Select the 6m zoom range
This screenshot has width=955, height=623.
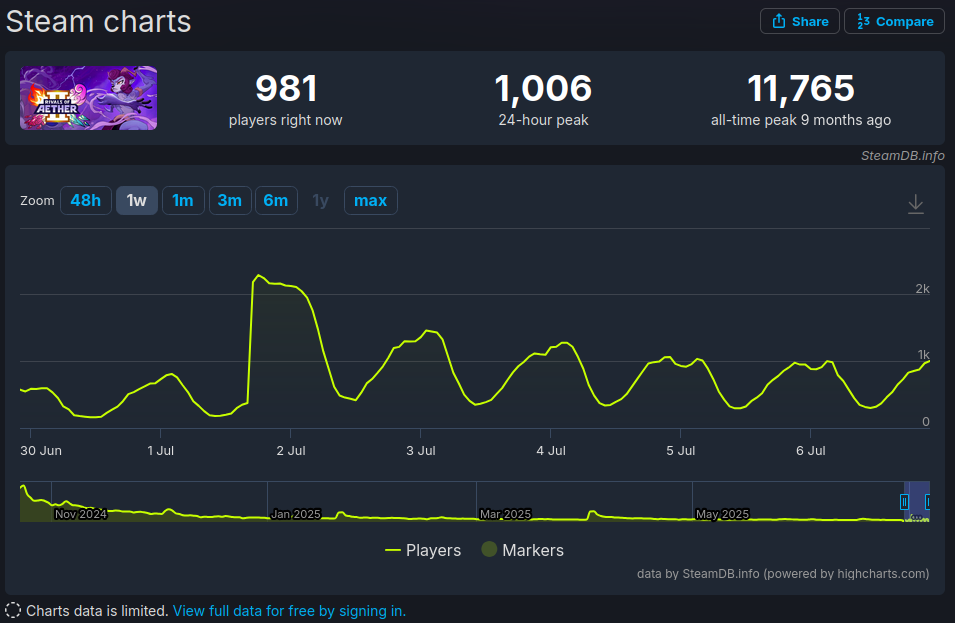[276, 200]
